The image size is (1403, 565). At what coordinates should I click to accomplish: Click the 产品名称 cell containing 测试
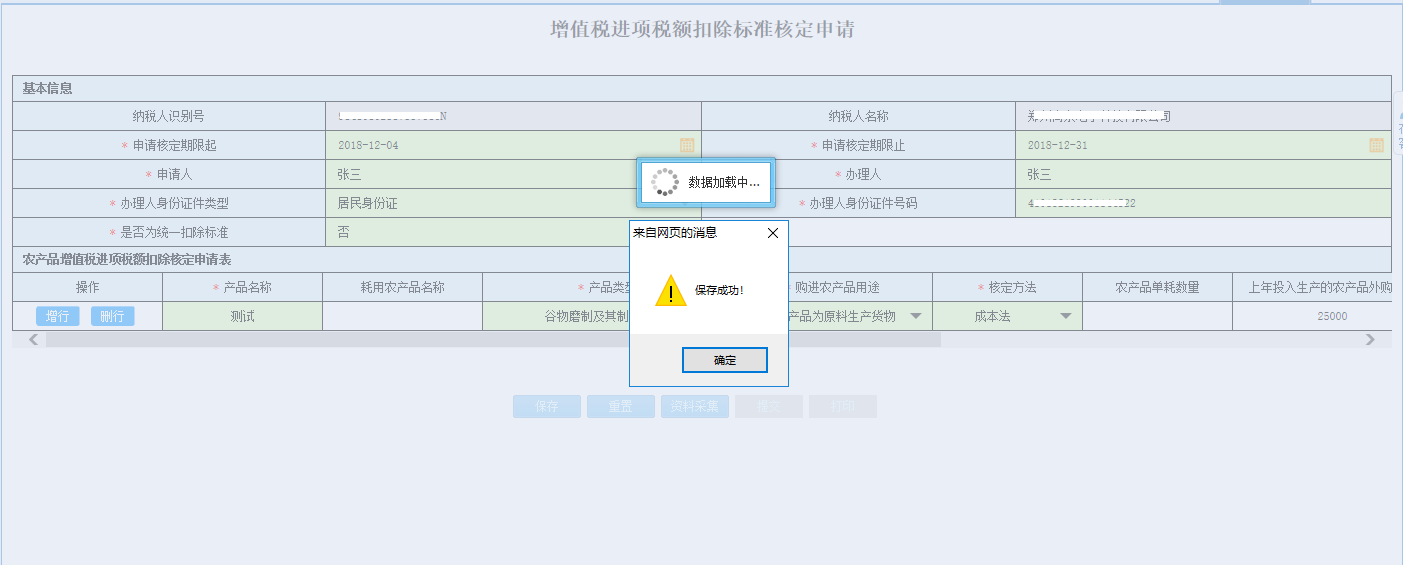(241, 316)
